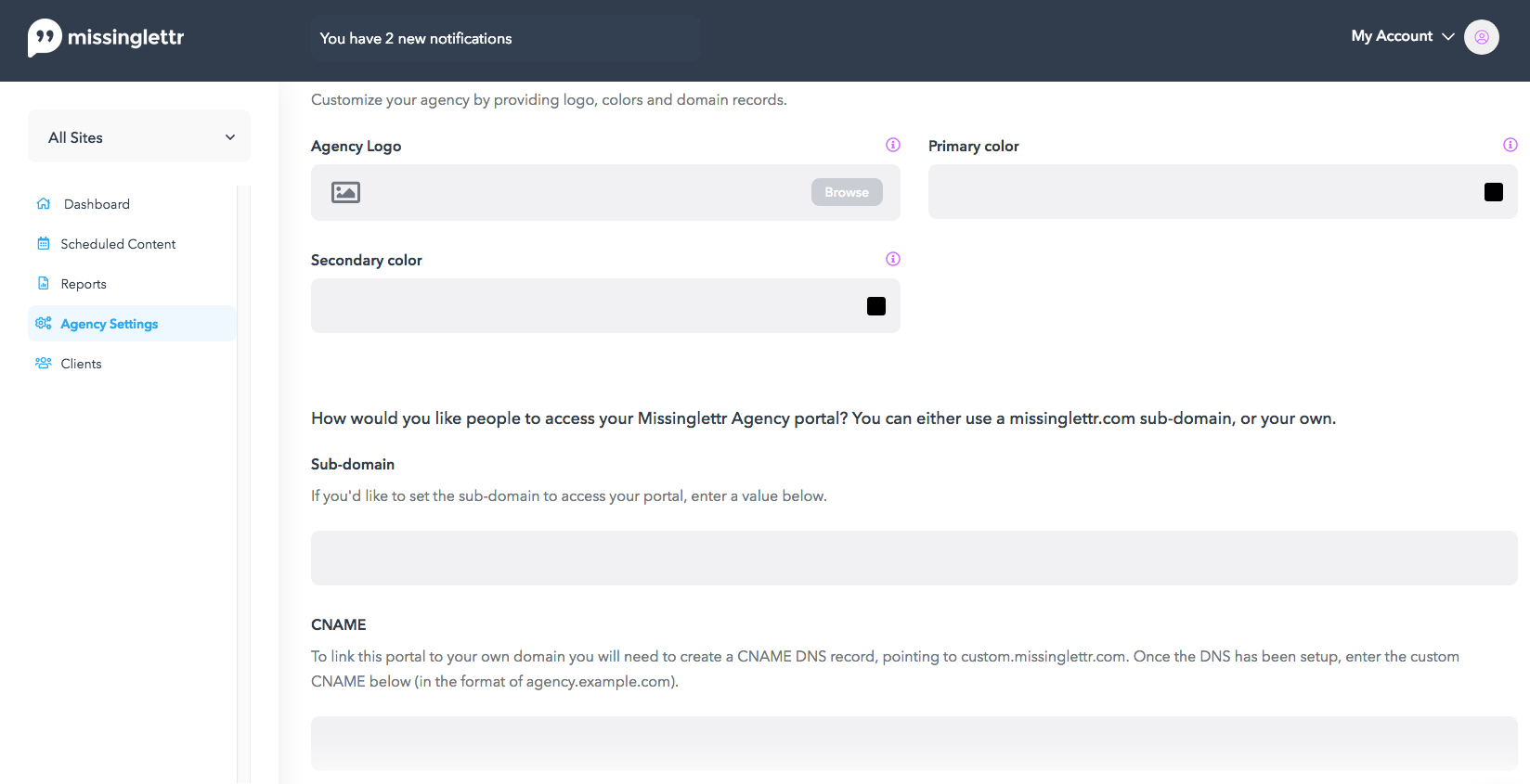Click the Clients people icon
Image resolution: width=1530 pixels, height=784 pixels.
(x=44, y=364)
